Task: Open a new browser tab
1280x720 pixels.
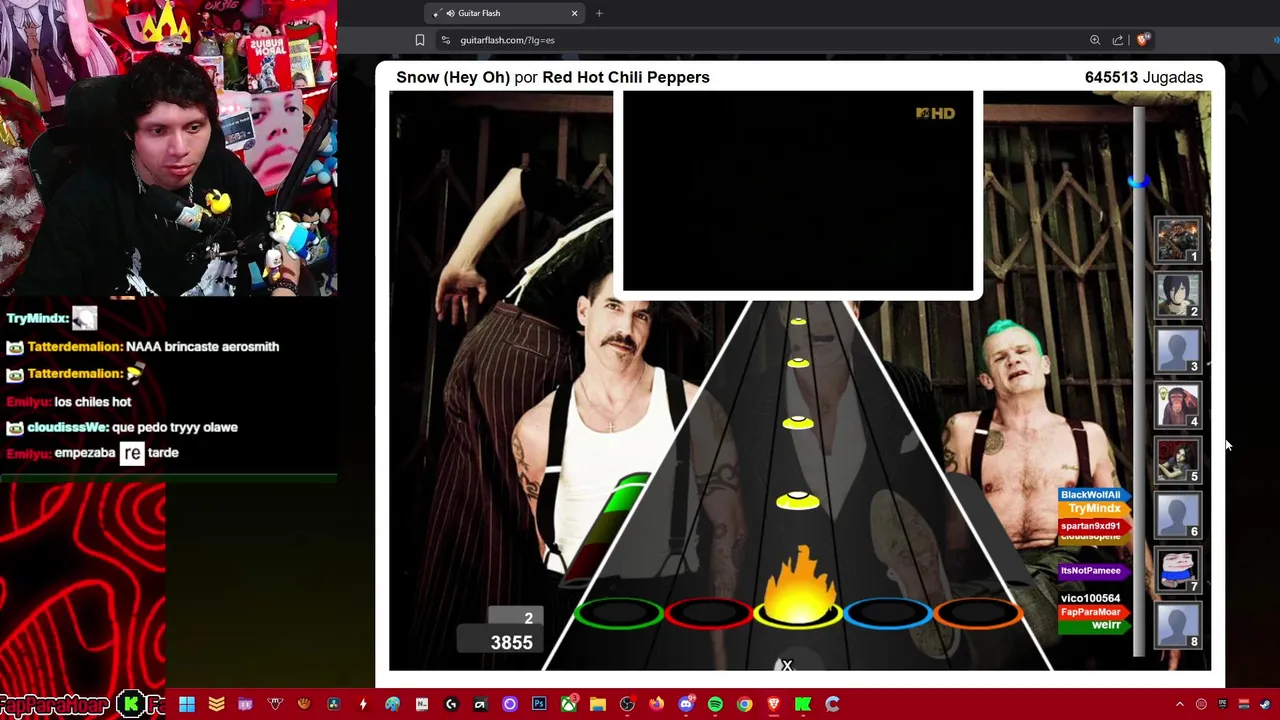Action: tap(599, 13)
